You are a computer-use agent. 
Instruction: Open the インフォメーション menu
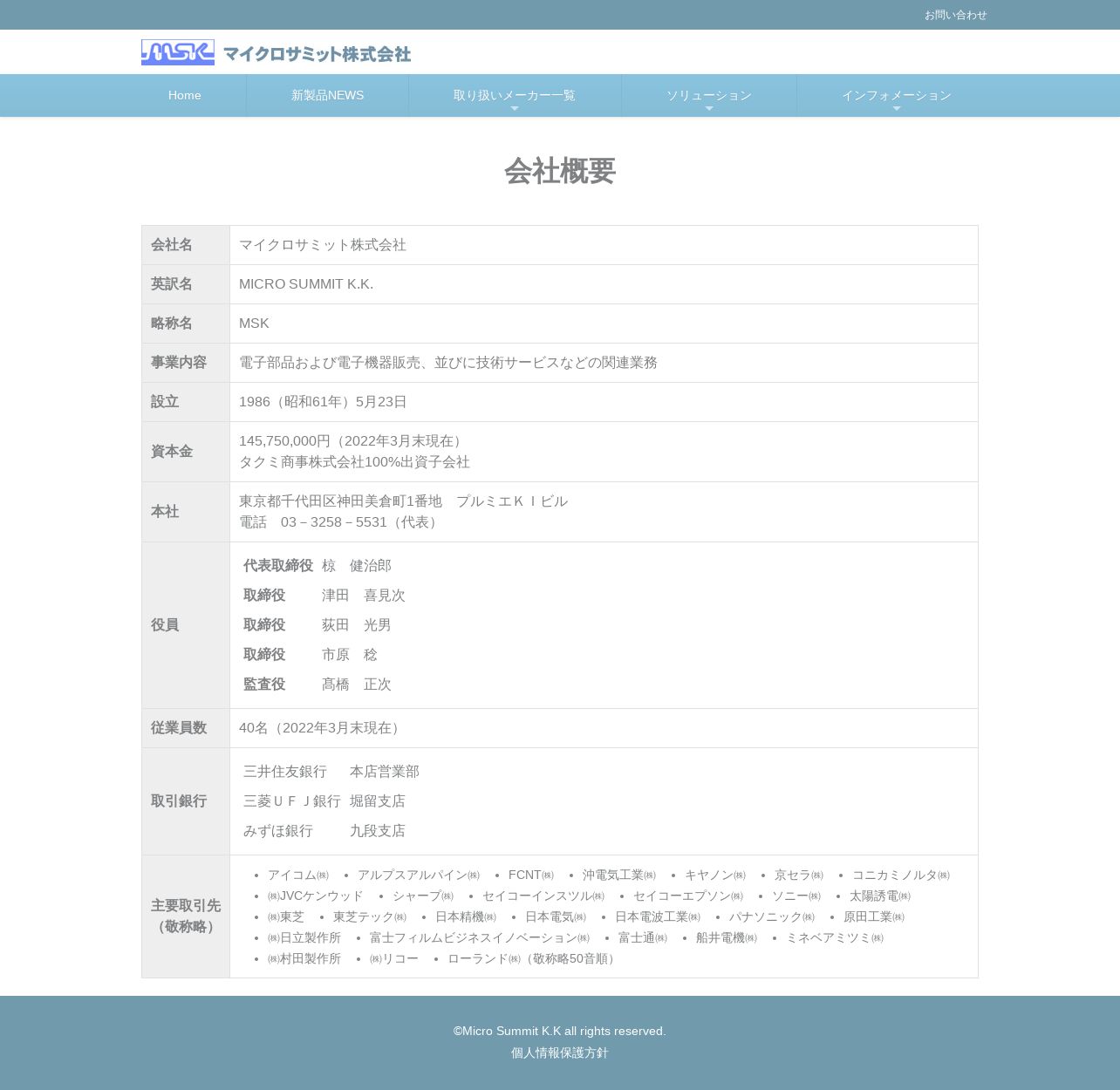(x=897, y=95)
